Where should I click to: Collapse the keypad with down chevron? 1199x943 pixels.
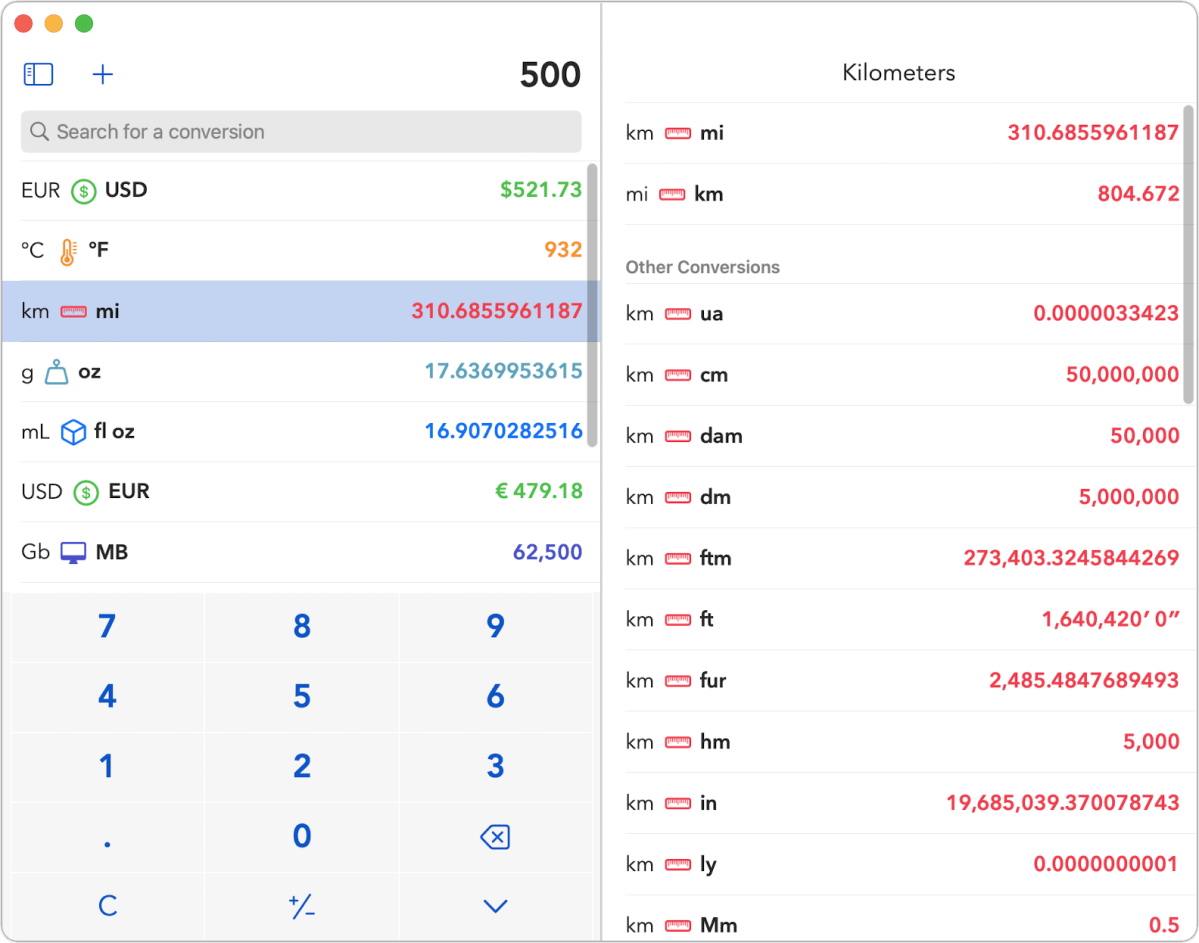pyautogui.click(x=496, y=906)
